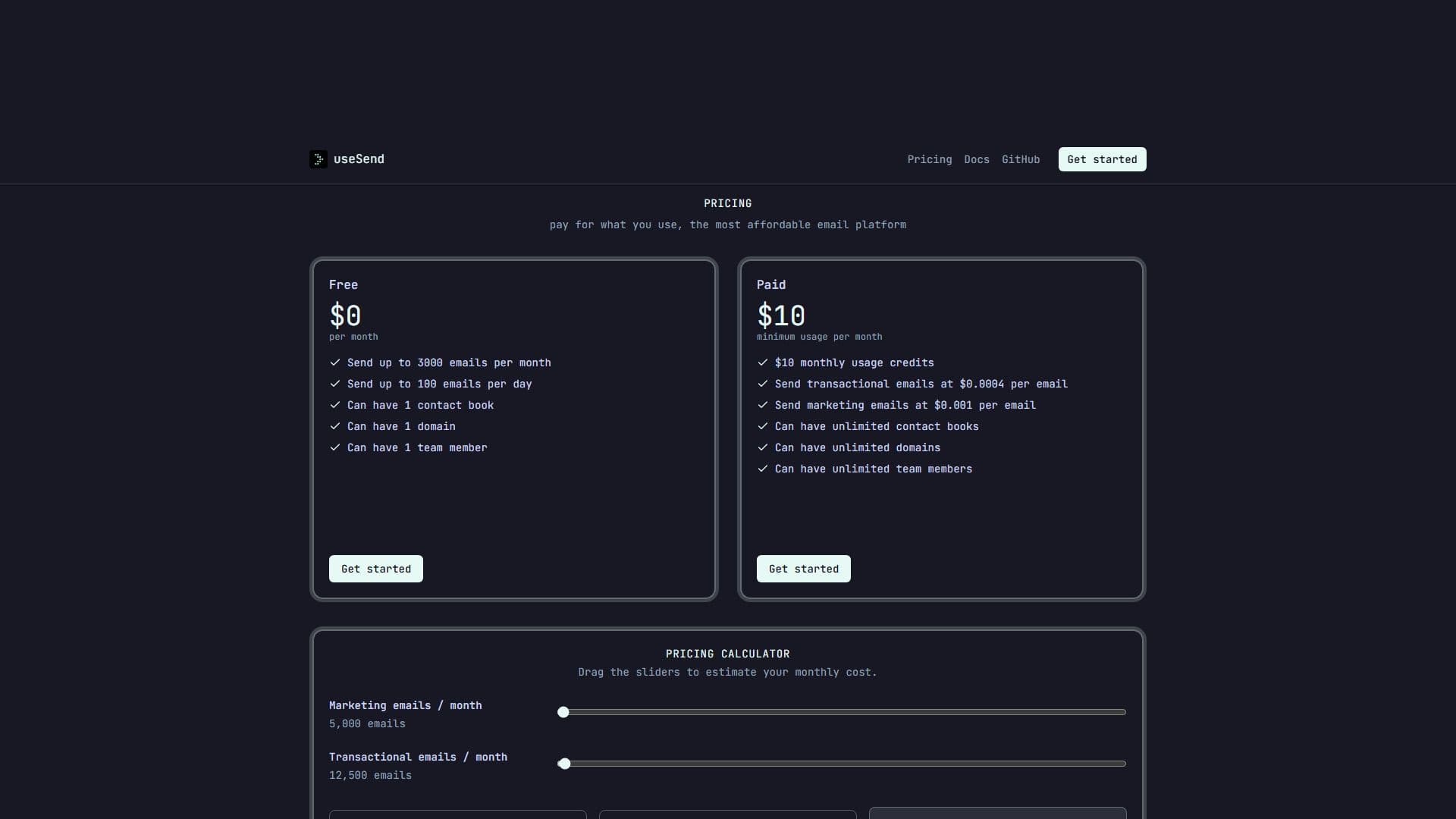The image size is (1456, 819).
Task: Click 'Marketing emails / month' label
Action: (x=406, y=705)
